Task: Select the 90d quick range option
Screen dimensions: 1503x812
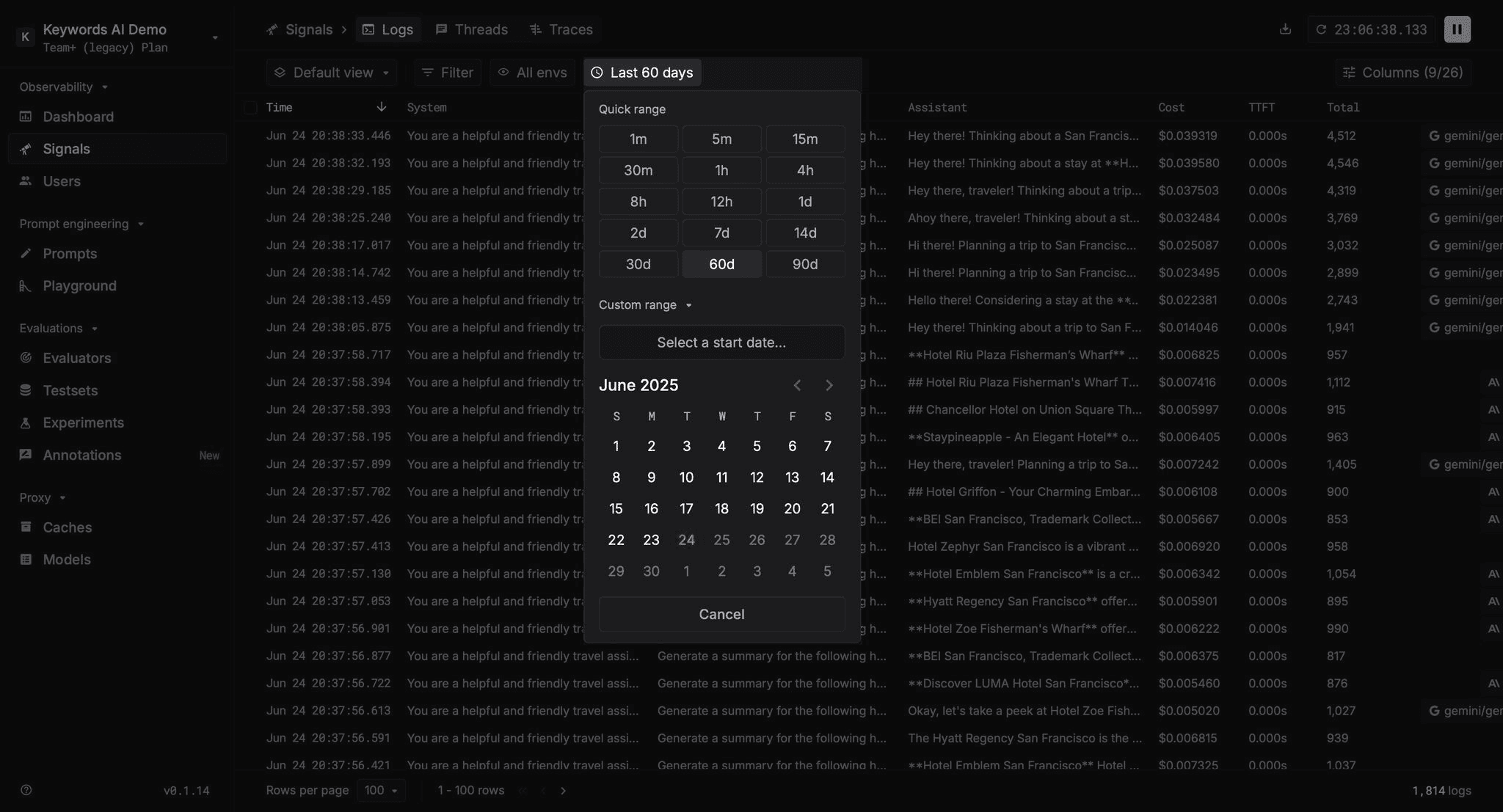Action: point(805,264)
